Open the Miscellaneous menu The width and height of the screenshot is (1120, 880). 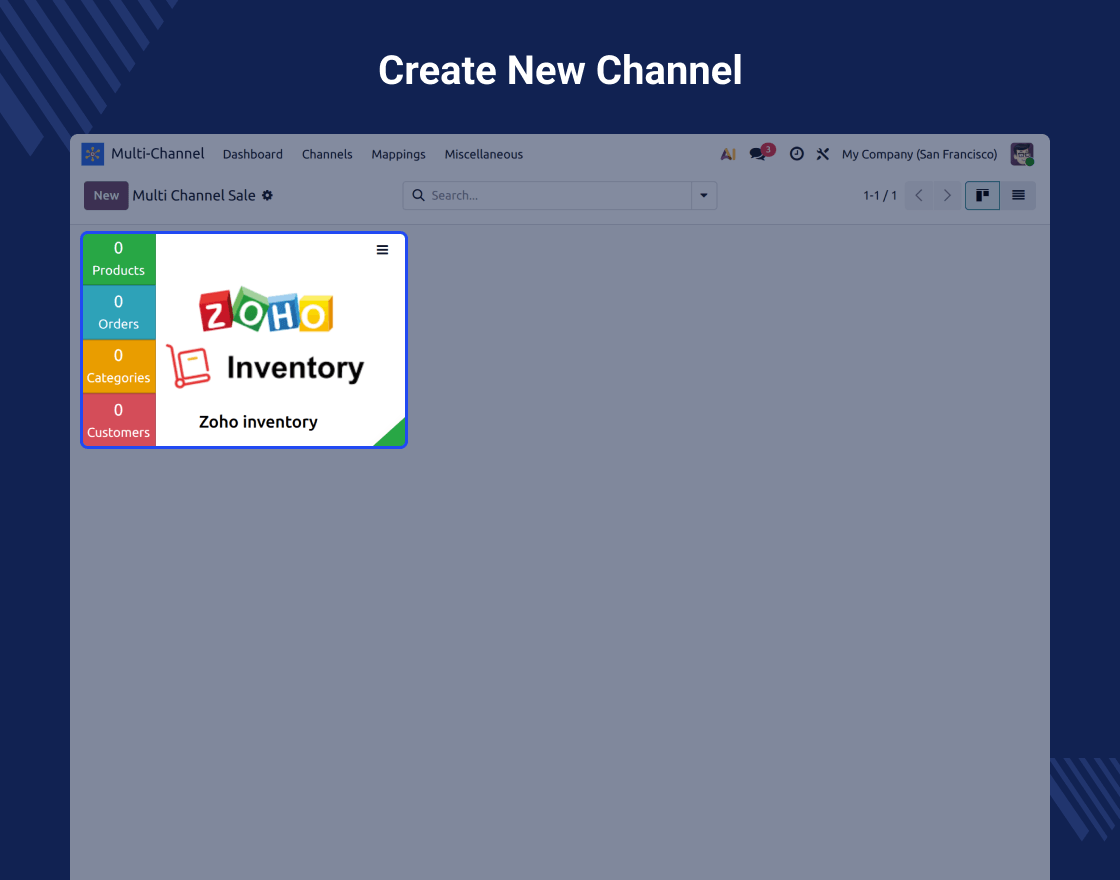484,154
